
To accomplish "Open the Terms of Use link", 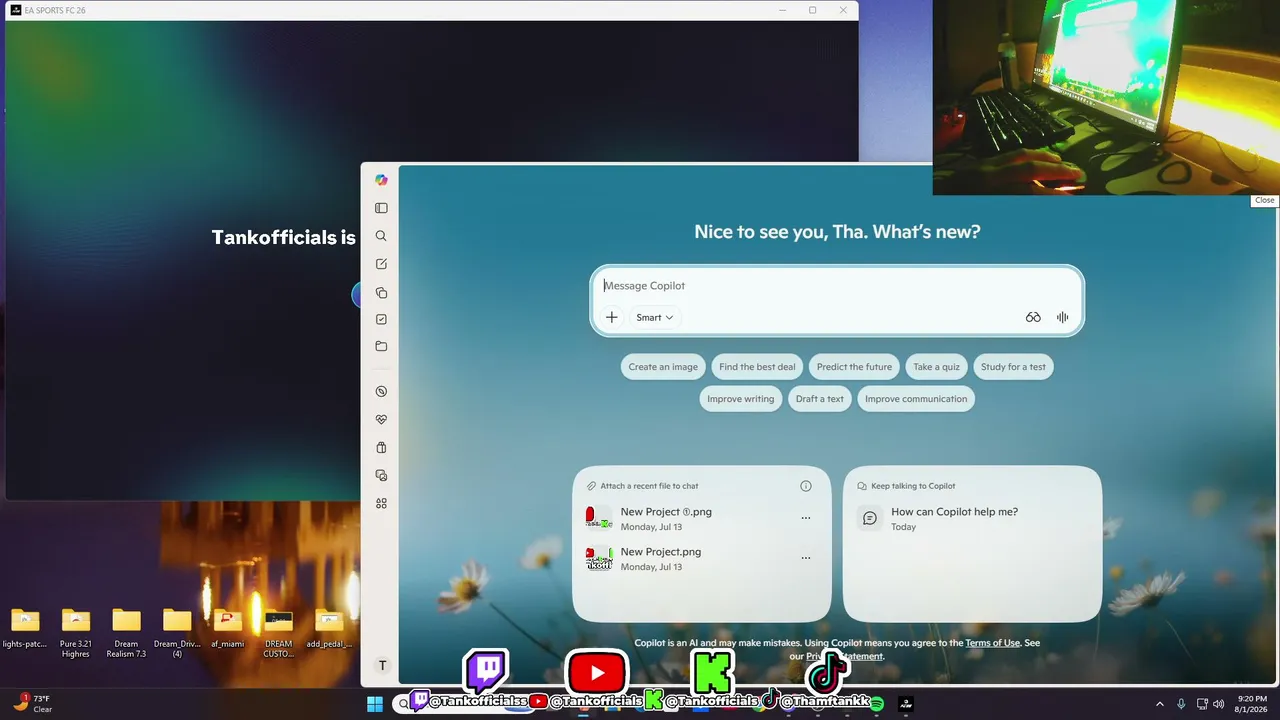I will 993,643.
